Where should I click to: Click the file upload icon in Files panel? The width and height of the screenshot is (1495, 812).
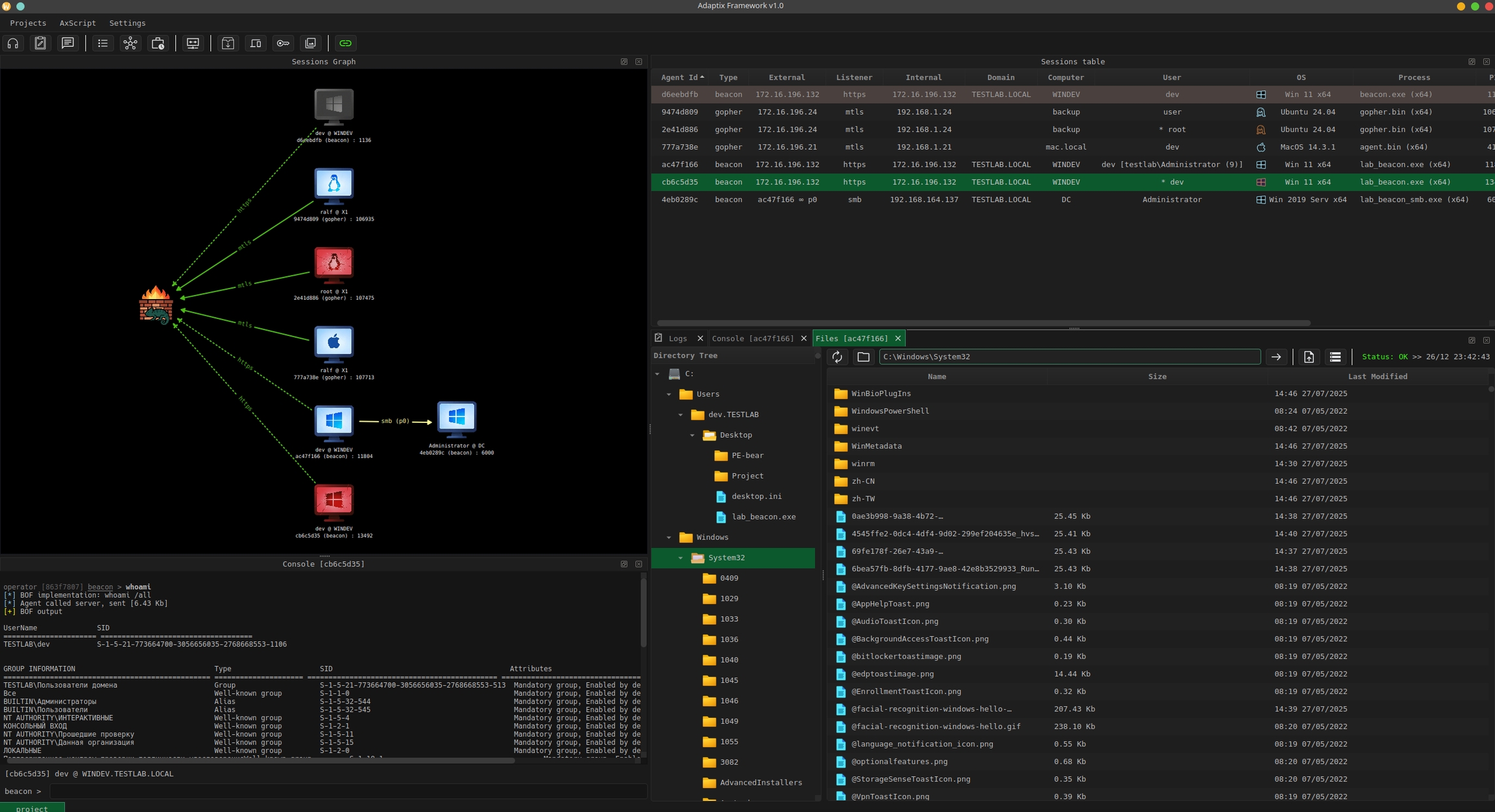pyautogui.click(x=1309, y=356)
